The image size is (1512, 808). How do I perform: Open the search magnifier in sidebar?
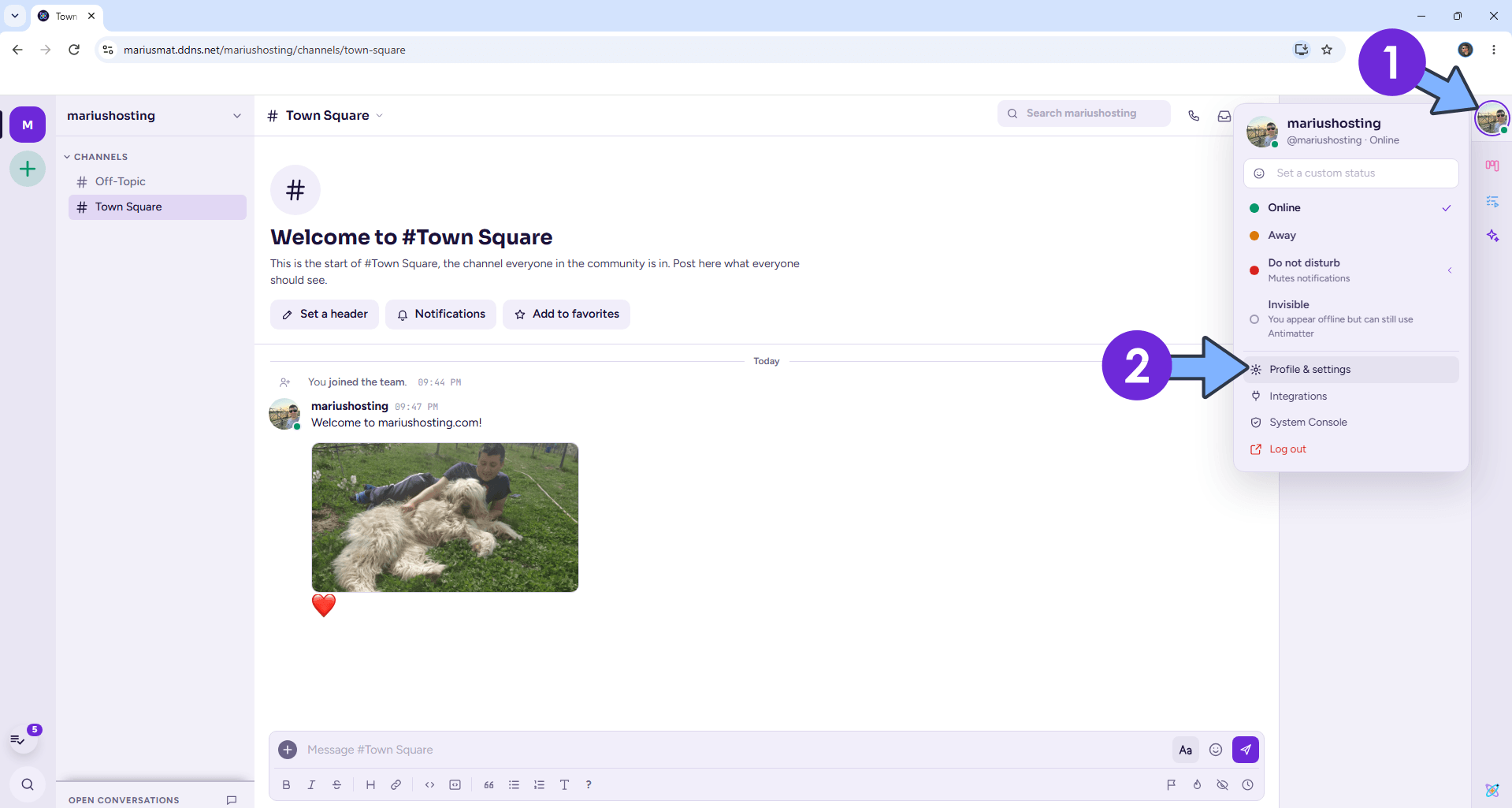point(28,784)
